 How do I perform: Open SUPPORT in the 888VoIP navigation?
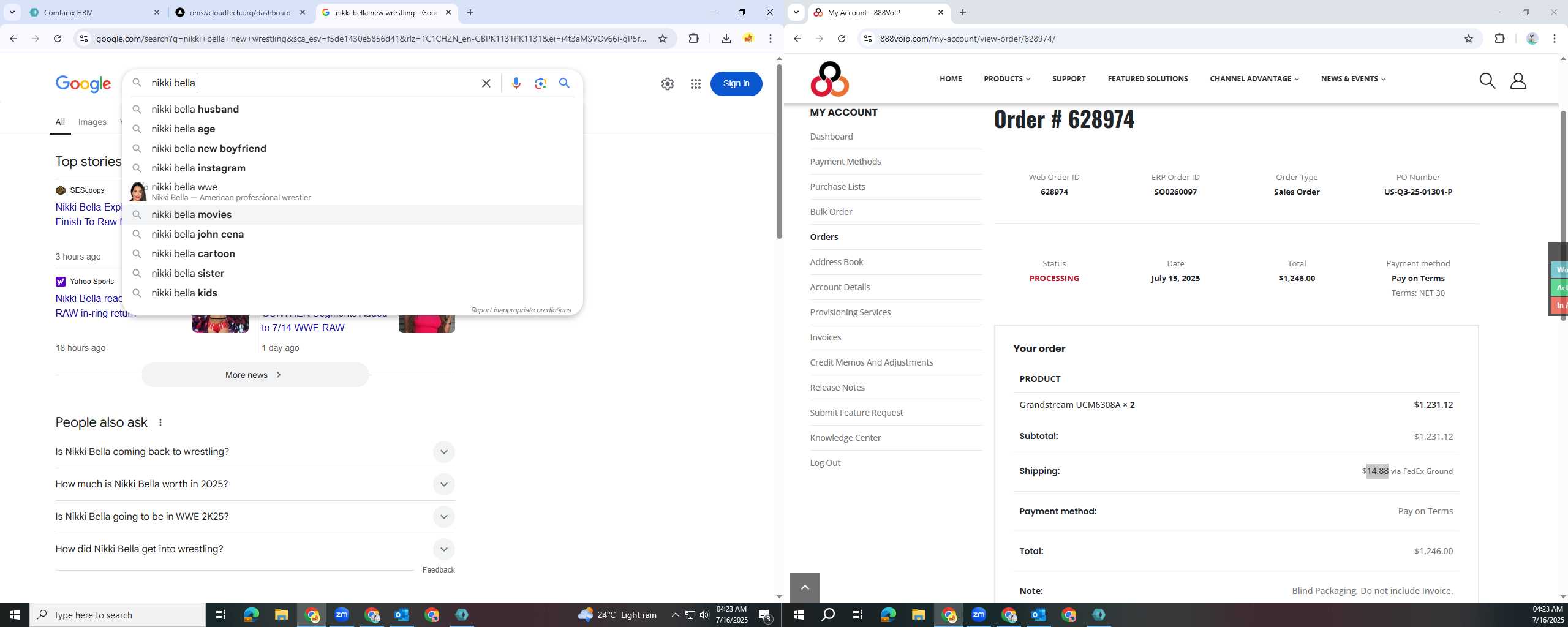pos(1069,79)
